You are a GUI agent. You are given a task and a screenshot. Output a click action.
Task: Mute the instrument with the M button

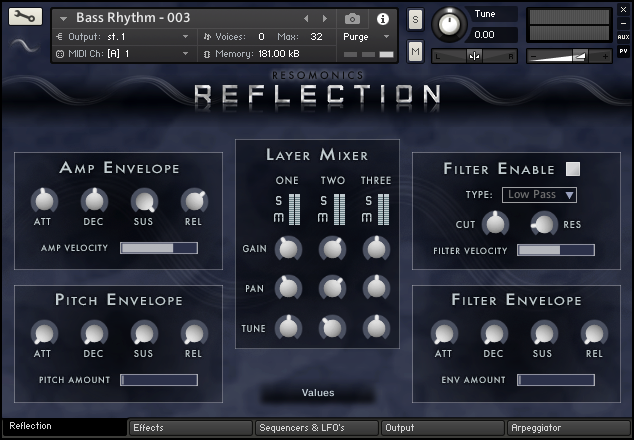[x=415, y=51]
